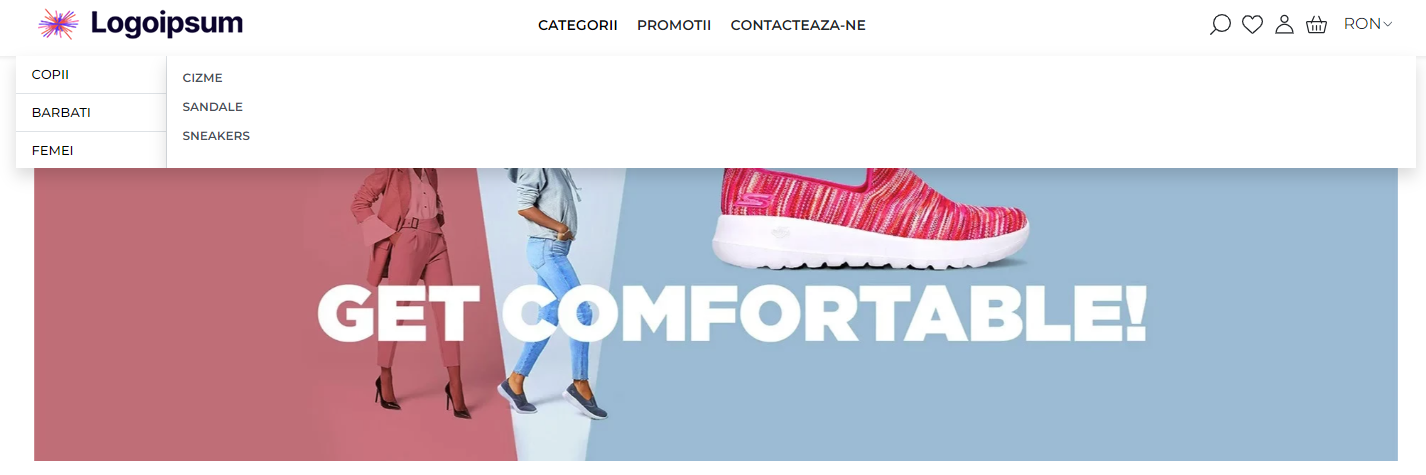The image size is (1426, 475).
Task: Open the wishlist heart icon
Action: (1252, 25)
